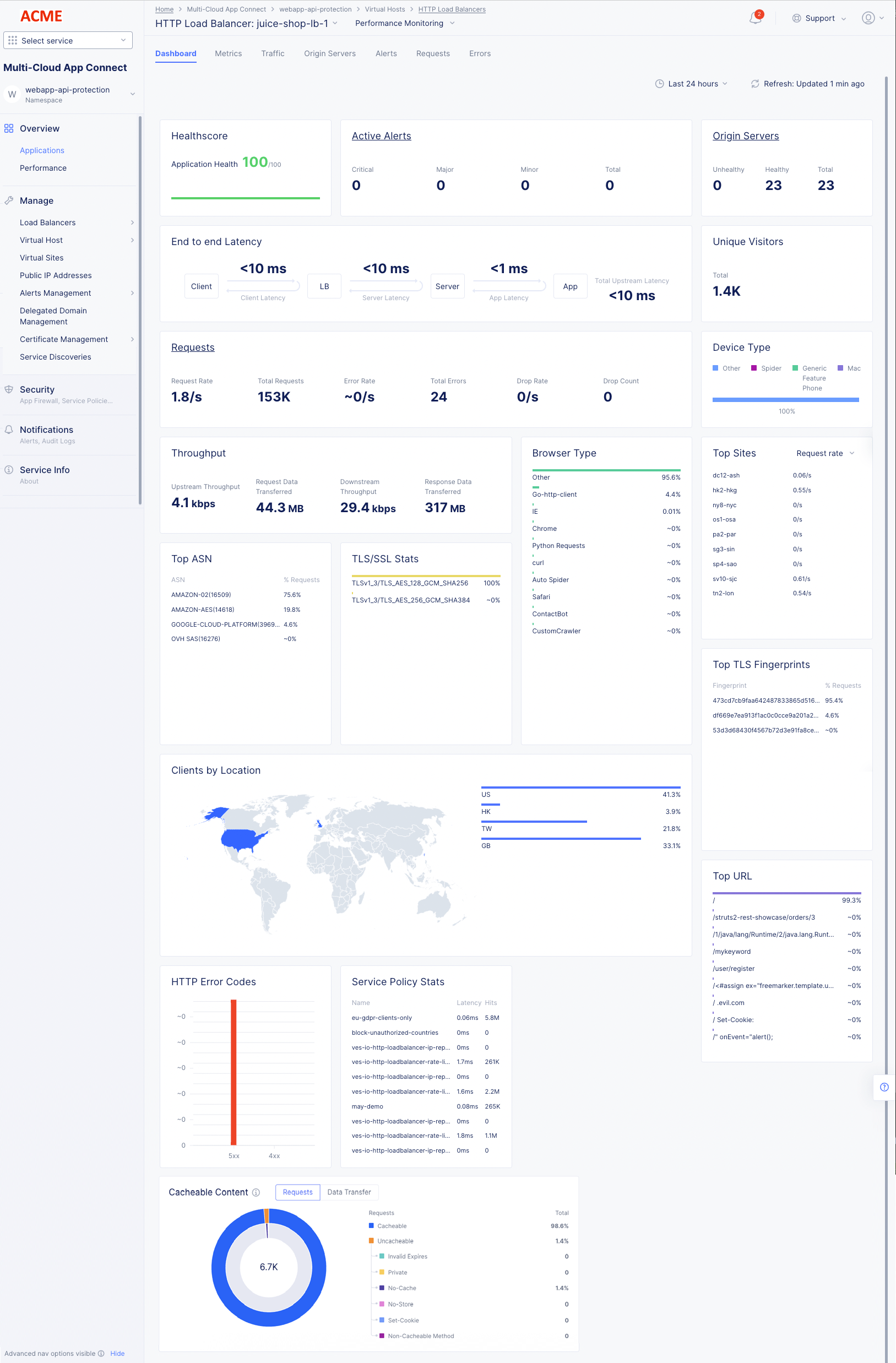
Task: Click the info icon beside Cacheable Content
Action: click(256, 1192)
